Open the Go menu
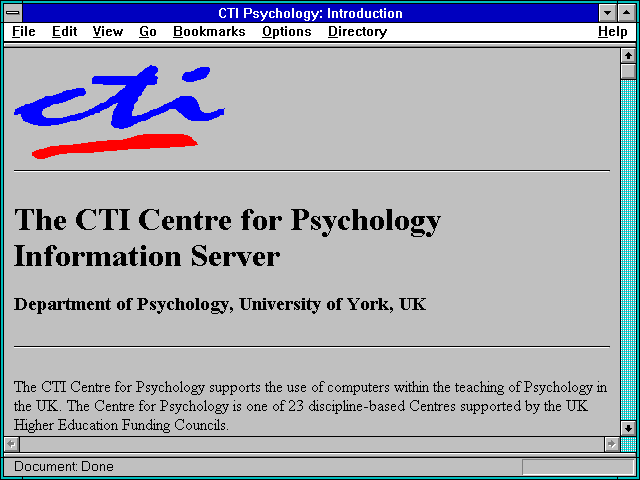Image resolution: width=640 pixels, height=480 pixels. [x=148, y=32]
